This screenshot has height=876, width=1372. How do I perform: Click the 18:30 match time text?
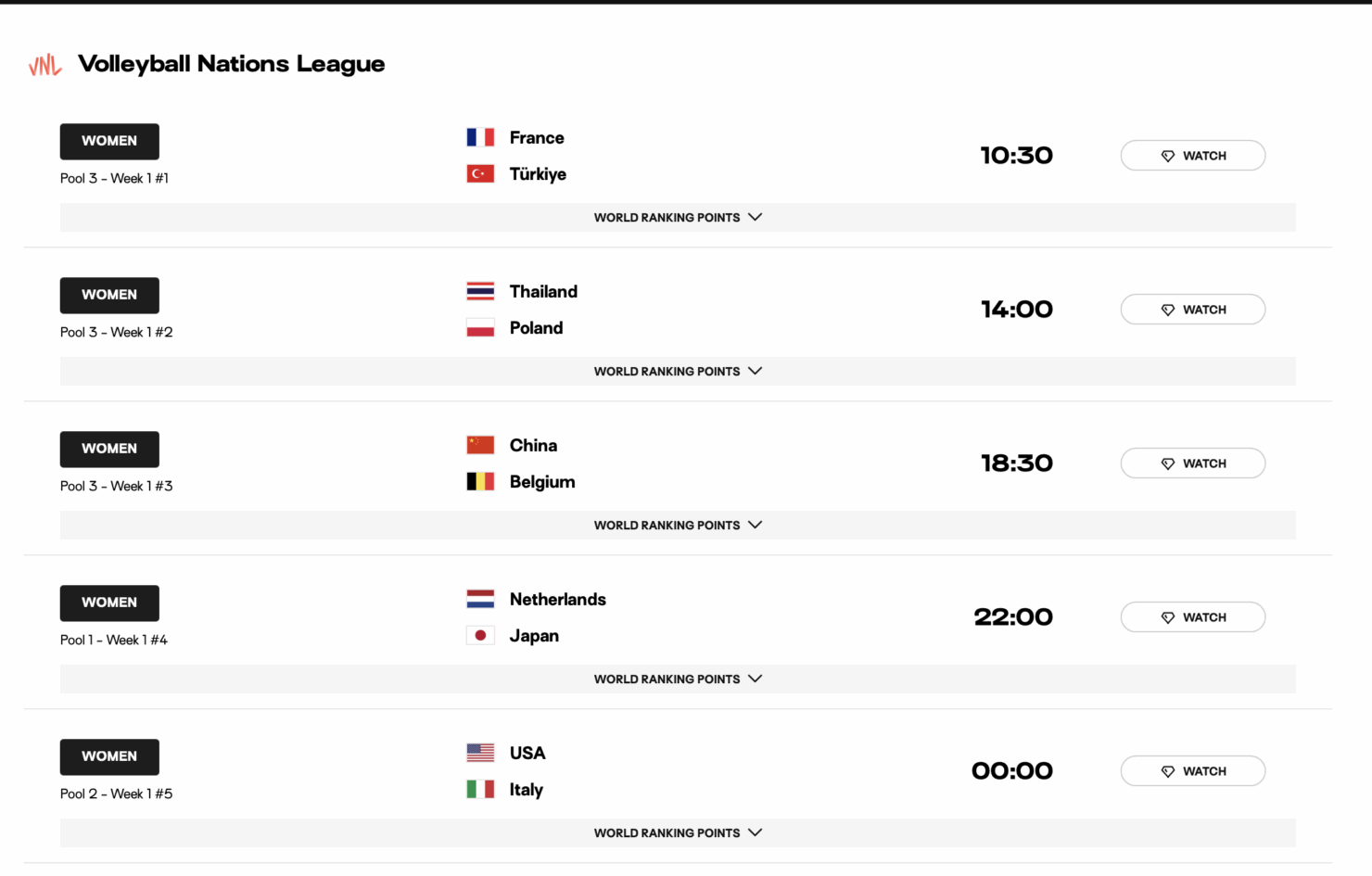(x=1017, y=463)
